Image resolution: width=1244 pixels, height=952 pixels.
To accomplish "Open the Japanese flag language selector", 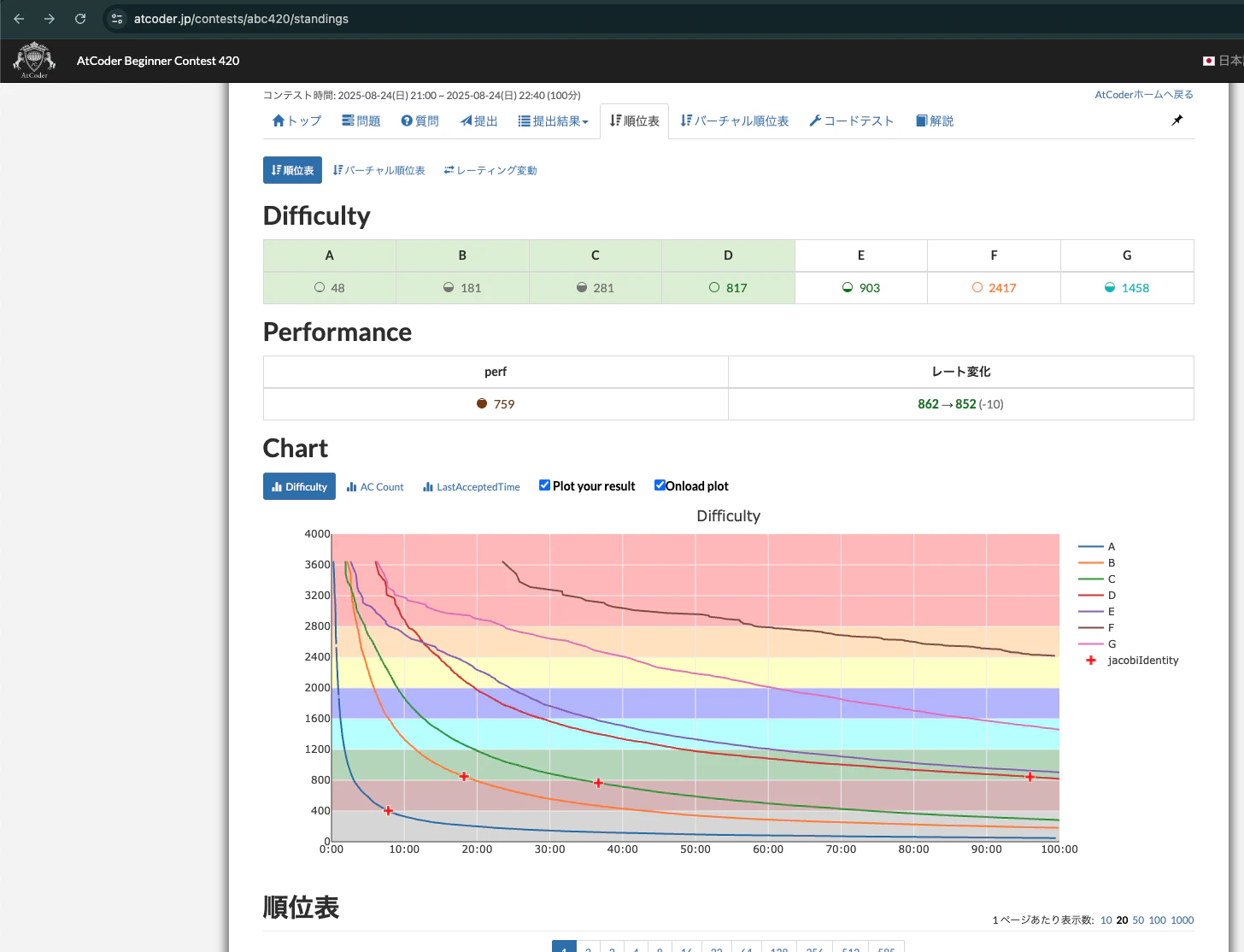I will [x=1222, y=61].
